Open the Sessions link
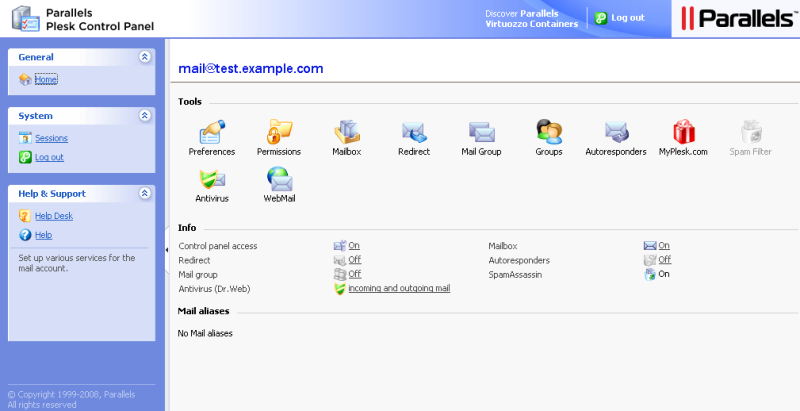Image resolution: width=800 pixels, height=411 pixels. point(52,138)
